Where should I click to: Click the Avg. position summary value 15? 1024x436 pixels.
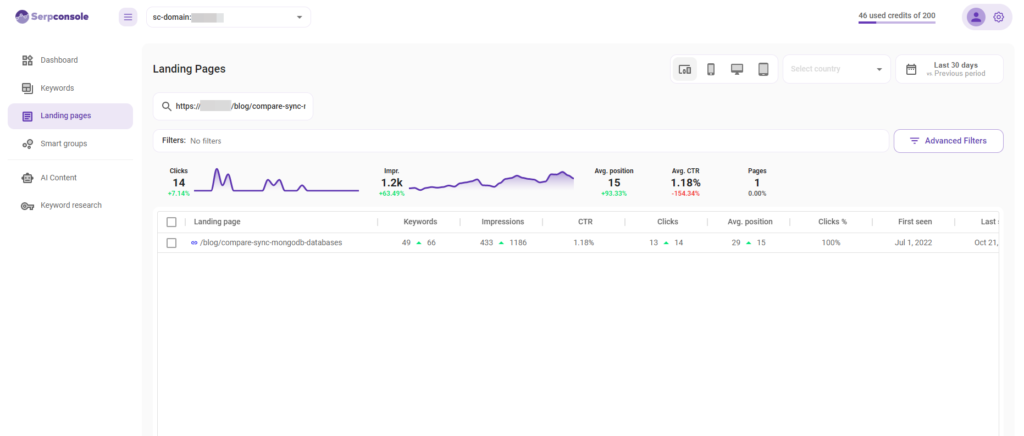point(614,183)
